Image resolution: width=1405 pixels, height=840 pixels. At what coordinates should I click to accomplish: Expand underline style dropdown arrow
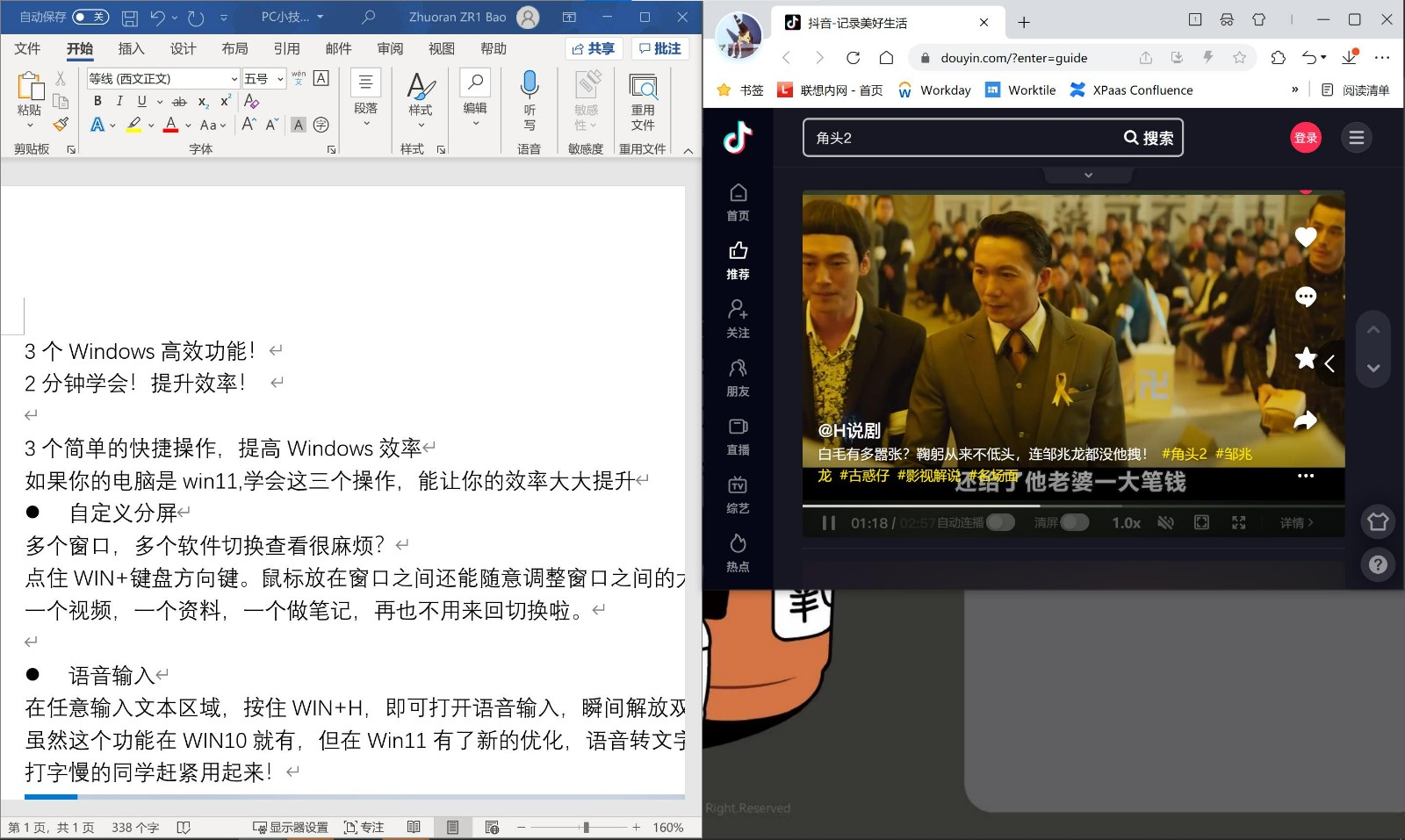point(159,102)
